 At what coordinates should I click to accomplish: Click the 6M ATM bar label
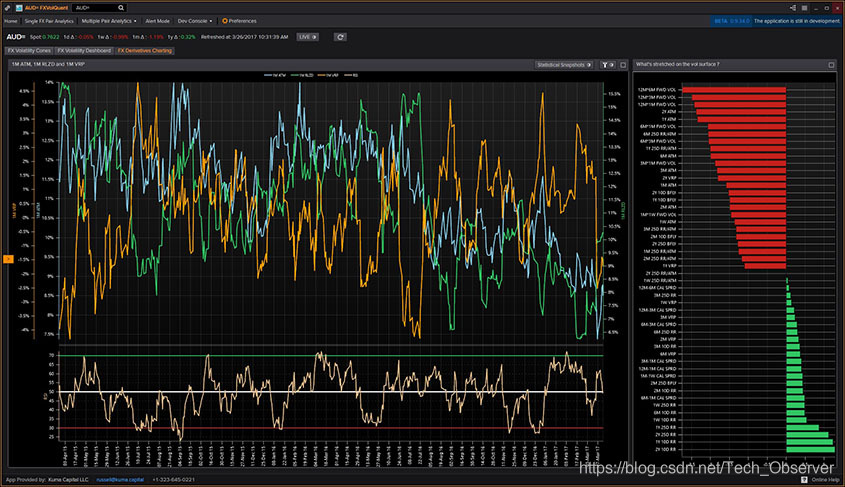point(668,156)
